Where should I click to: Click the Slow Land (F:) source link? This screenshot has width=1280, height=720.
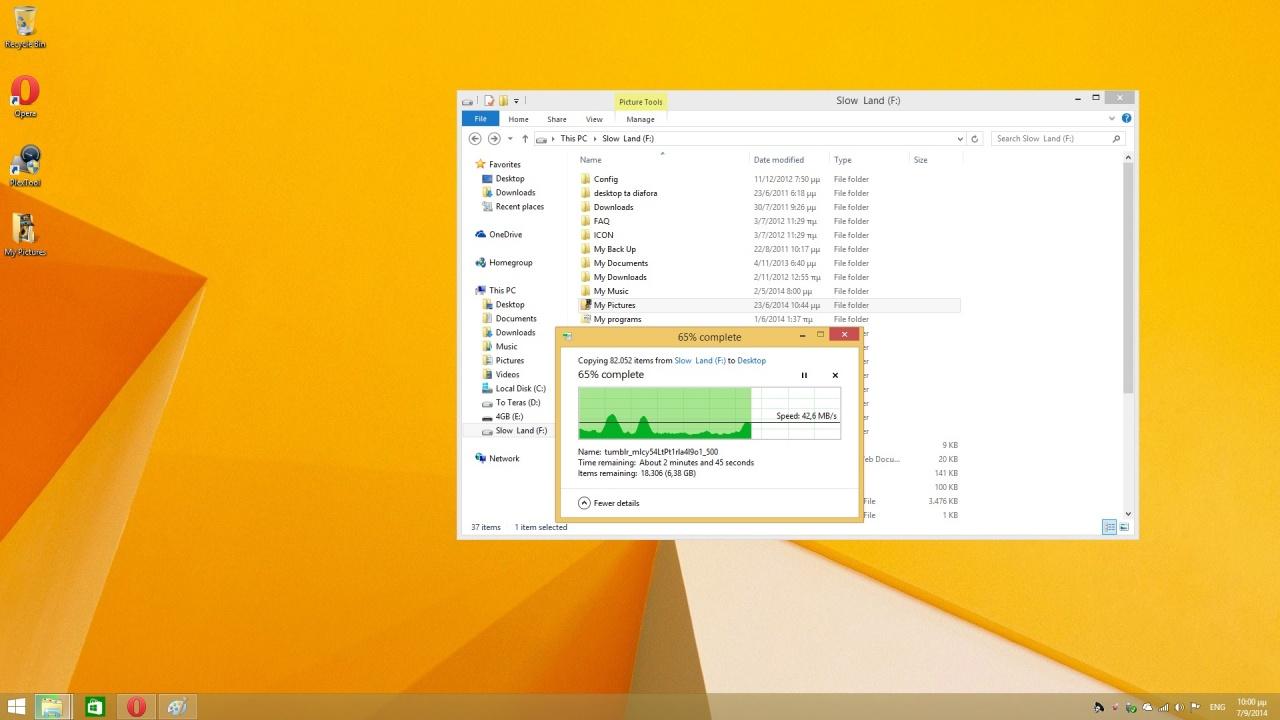coord(699,360)
